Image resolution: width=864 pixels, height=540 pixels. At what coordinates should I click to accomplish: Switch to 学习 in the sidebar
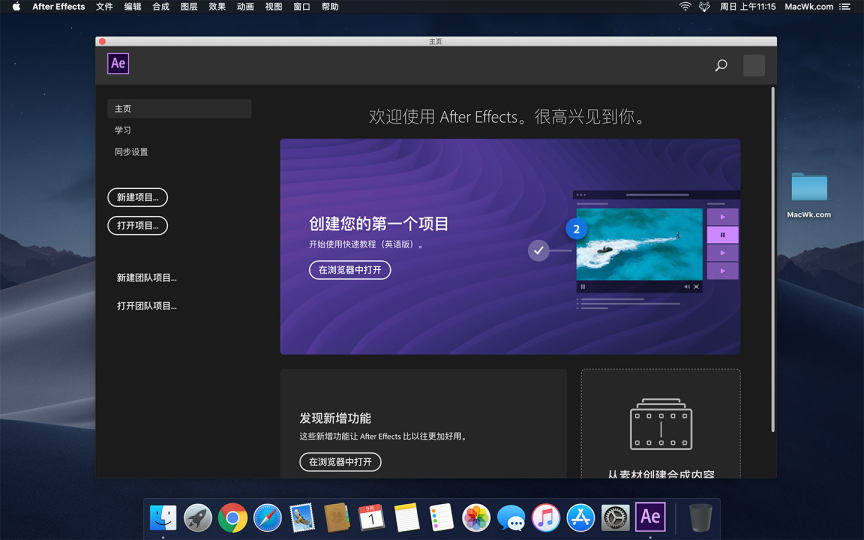[x=123, y=130]
